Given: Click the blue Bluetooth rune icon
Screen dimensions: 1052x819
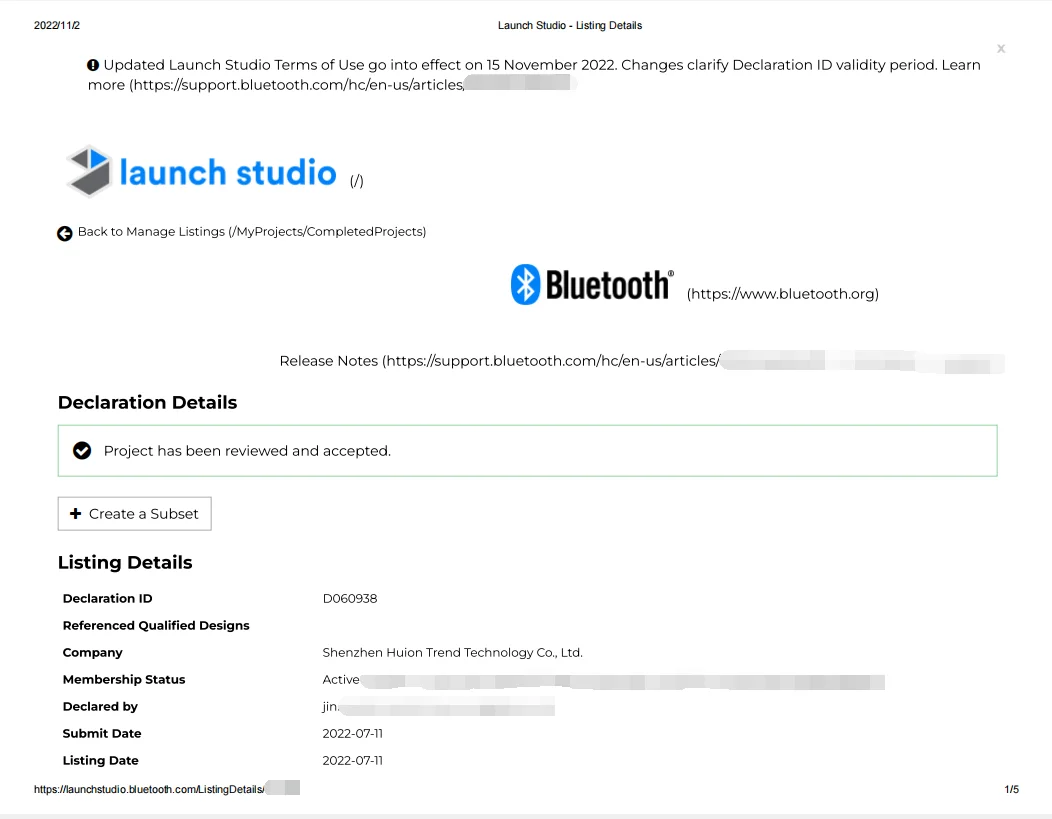Looking at the screenshot, I should (525, 285).
